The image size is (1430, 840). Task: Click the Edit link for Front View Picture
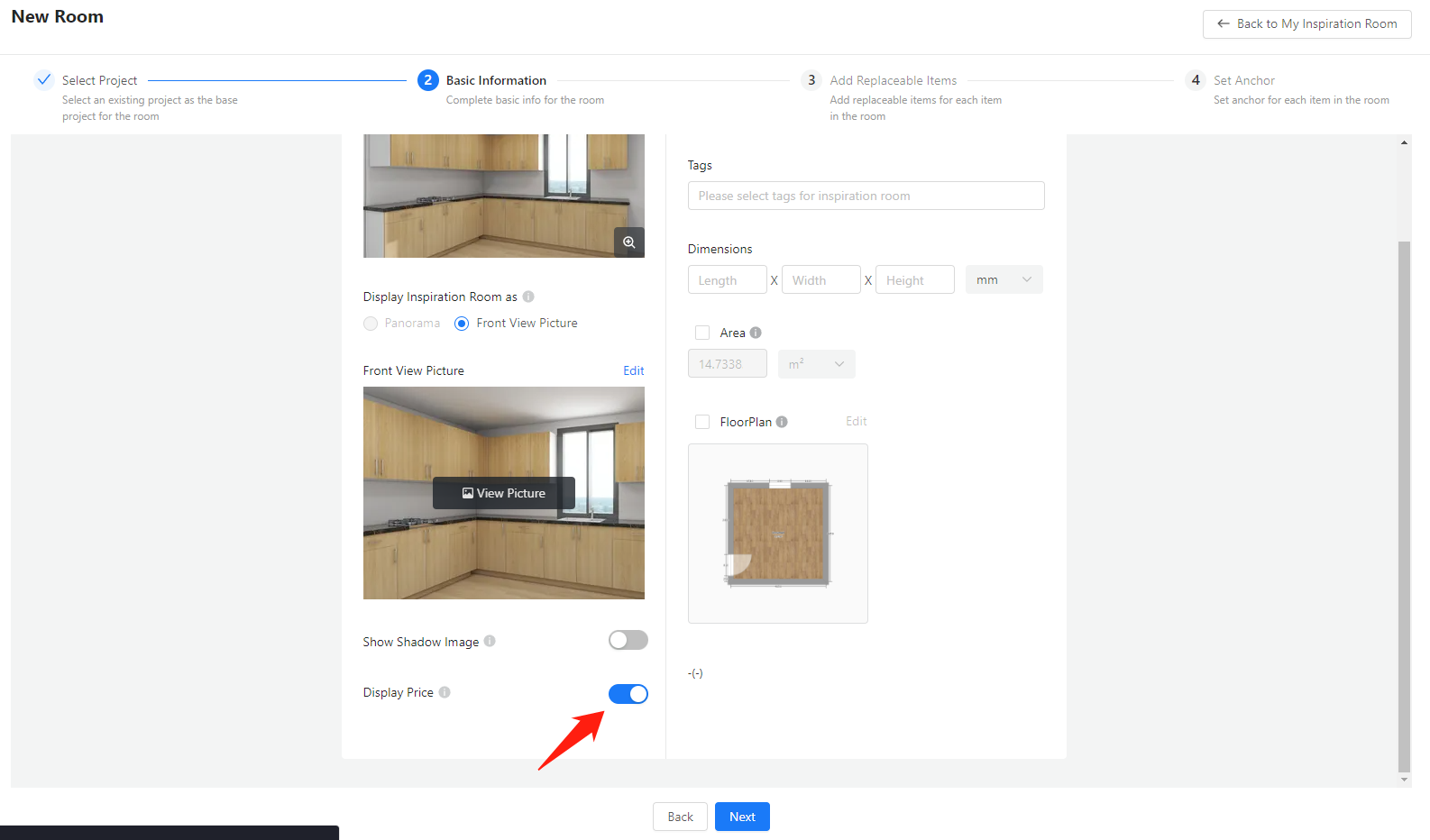click(633, 370)
